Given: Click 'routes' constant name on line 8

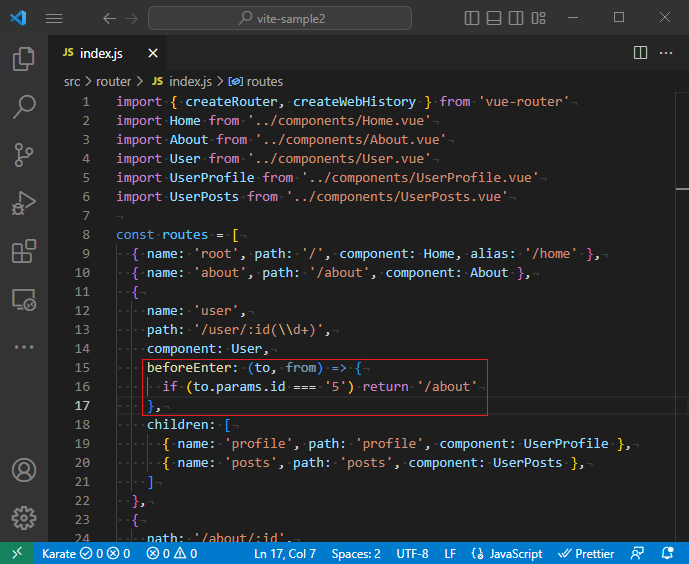Looking at the screenshot, I should (x=185, y=235).
